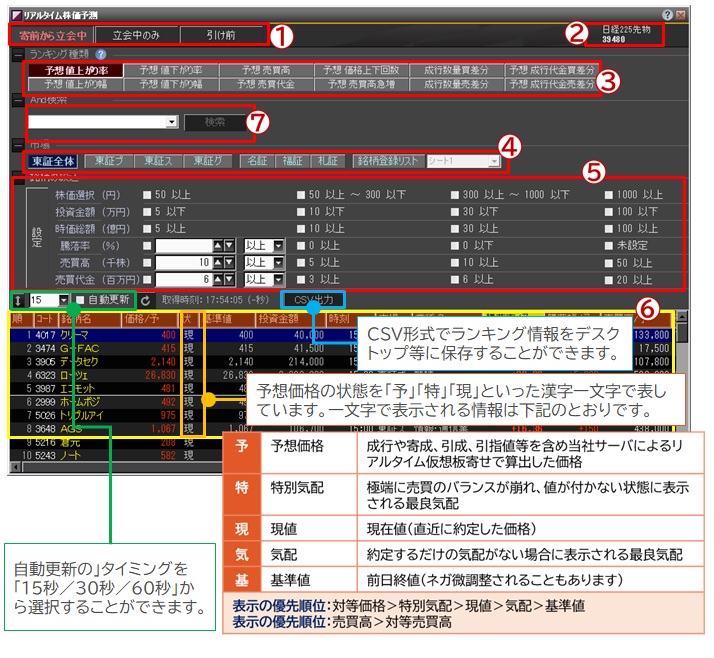Collapse the ランキング種類 section with minus icon
The height and width of the screenshot is (658, 714).
coord(17,54)
